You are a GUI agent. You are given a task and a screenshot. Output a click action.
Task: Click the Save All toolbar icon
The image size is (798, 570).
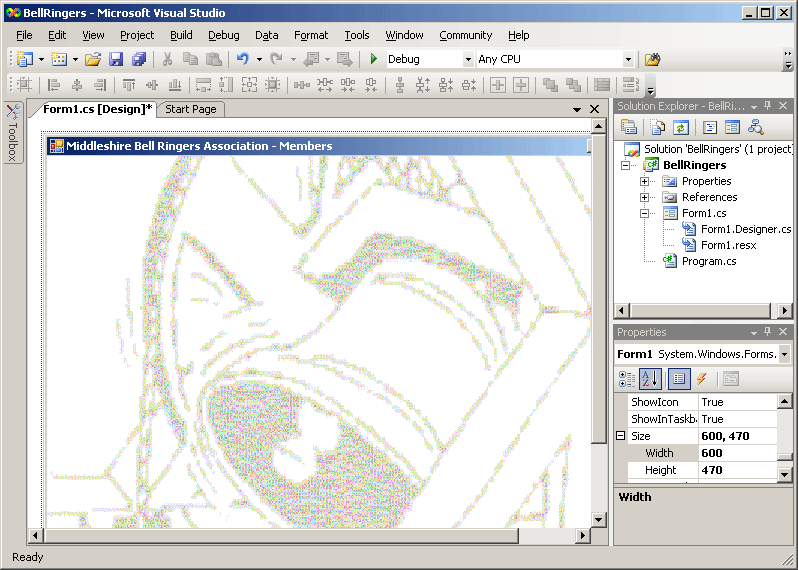(x=139, y=59)
